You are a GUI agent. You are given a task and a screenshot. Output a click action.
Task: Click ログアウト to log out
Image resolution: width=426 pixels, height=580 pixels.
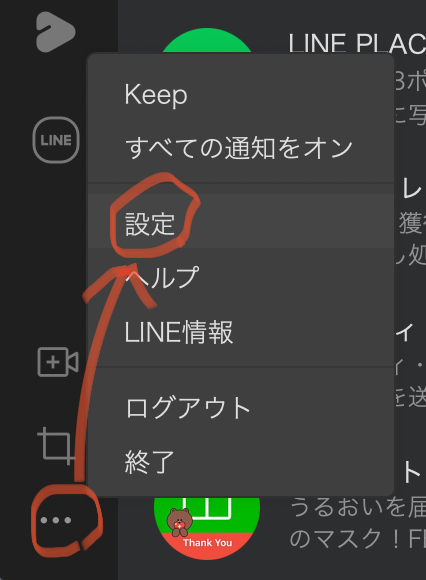coord(240,408)
